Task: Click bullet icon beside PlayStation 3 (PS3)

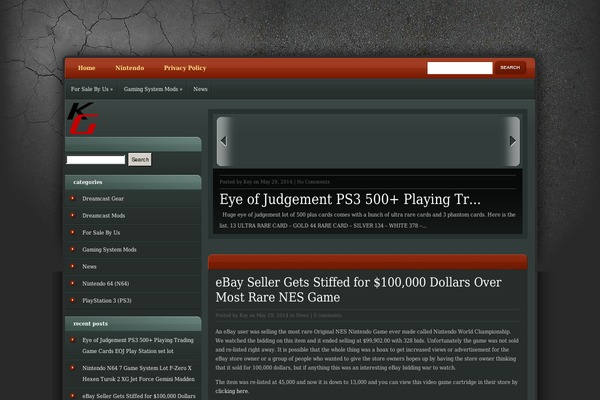Action: point(72,300)
